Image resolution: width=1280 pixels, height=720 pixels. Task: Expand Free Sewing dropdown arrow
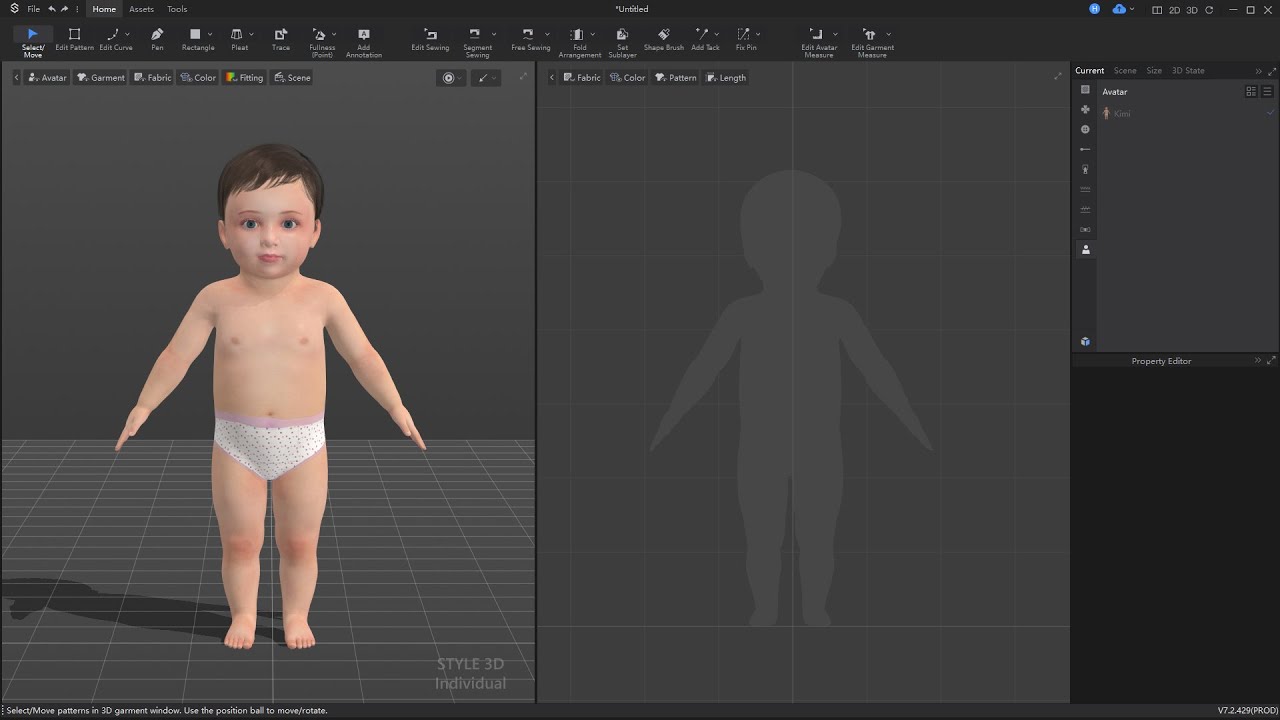(x=545, y=34)
